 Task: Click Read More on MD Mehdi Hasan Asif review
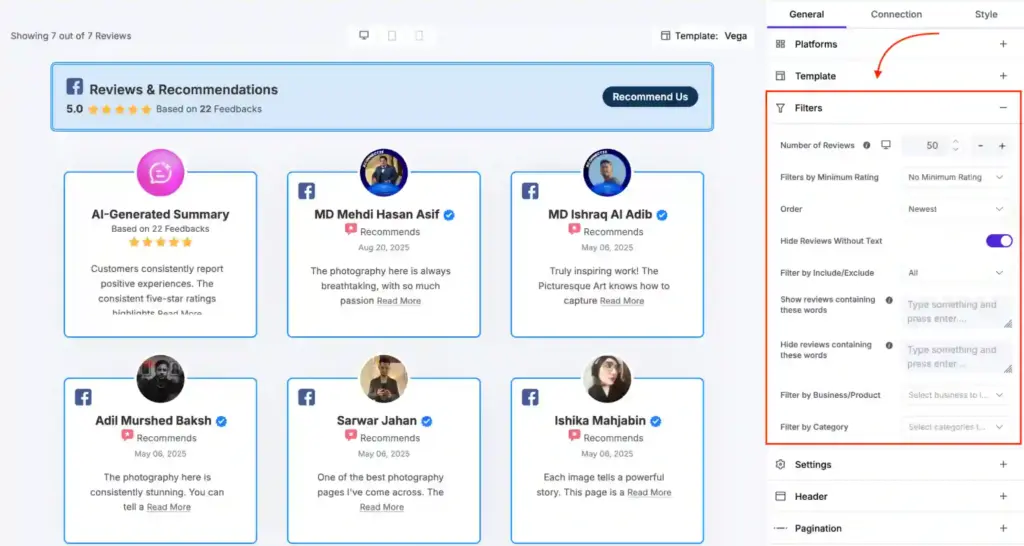click(398, 301)
